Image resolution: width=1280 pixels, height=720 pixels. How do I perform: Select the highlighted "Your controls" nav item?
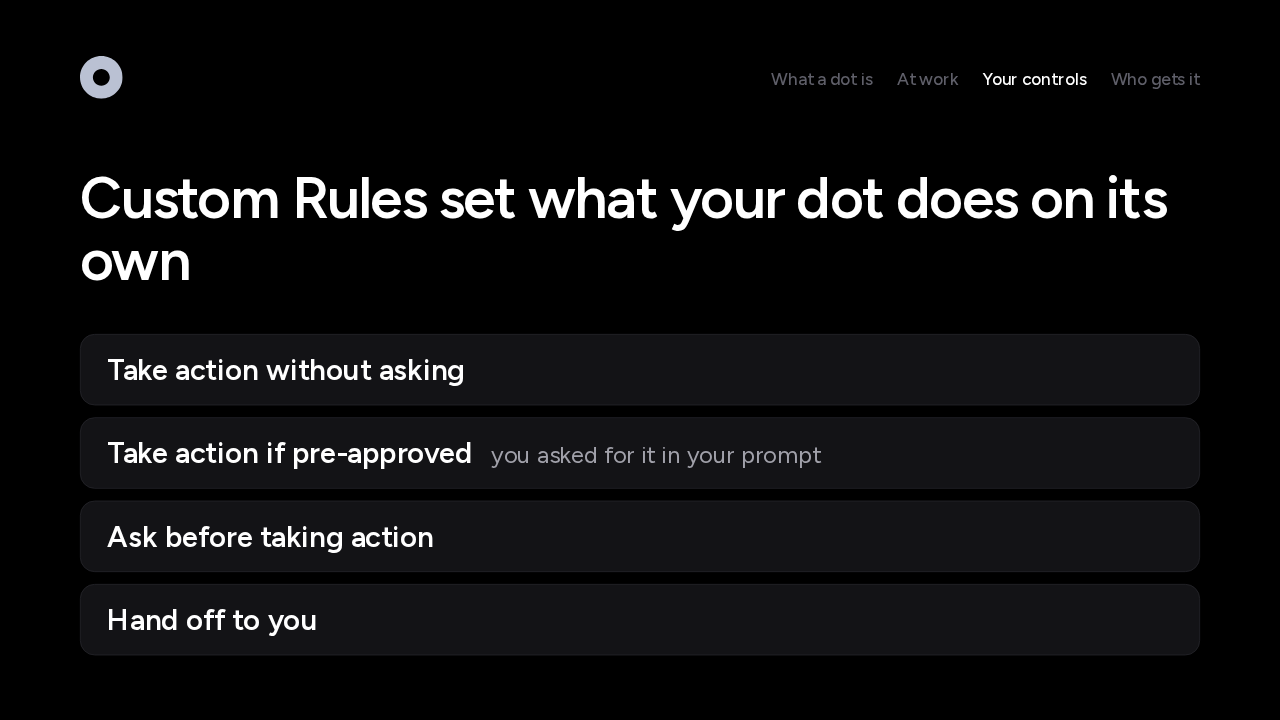1035,79
